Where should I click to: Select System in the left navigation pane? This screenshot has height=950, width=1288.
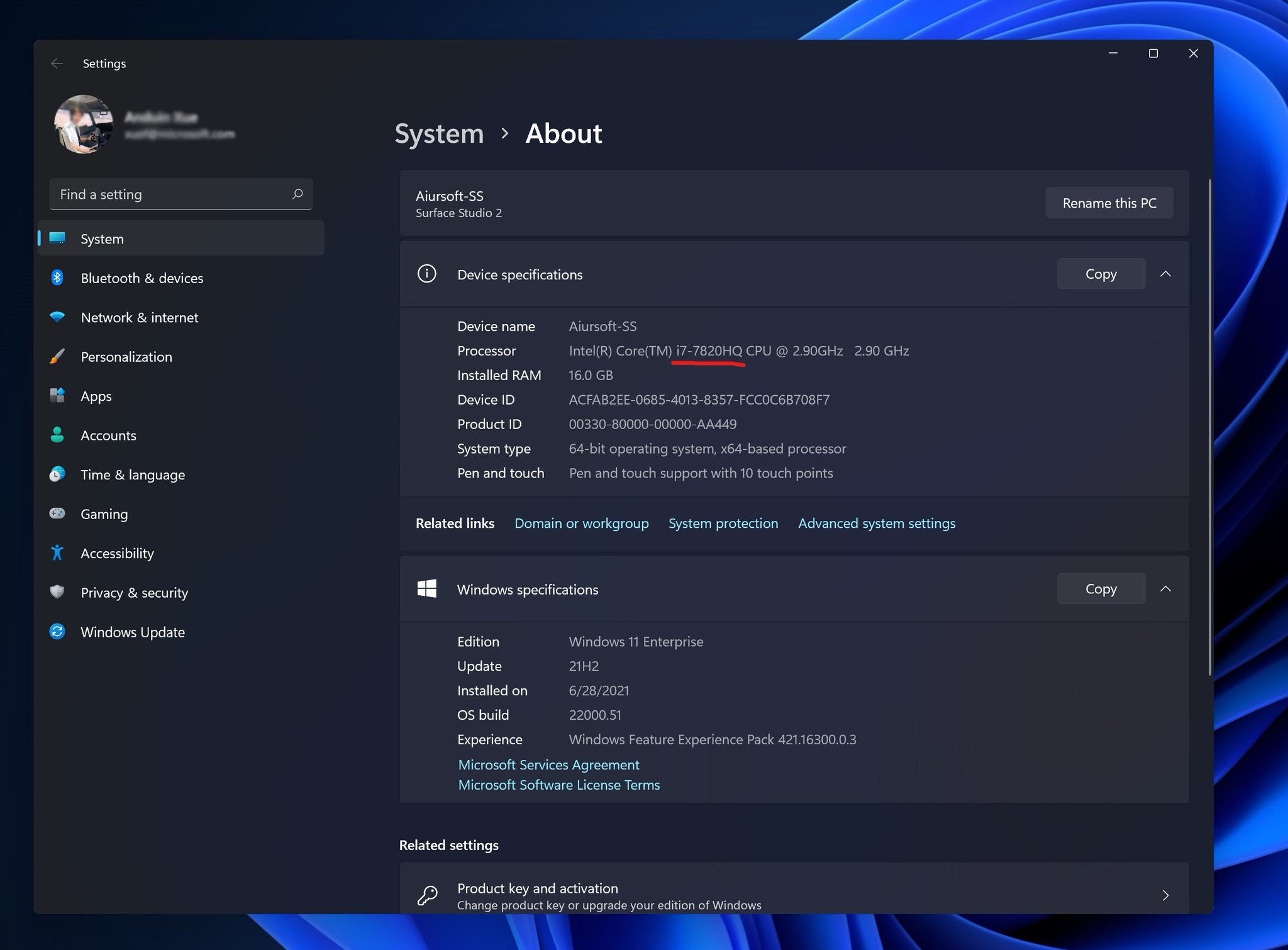click(x=102, y=238)
